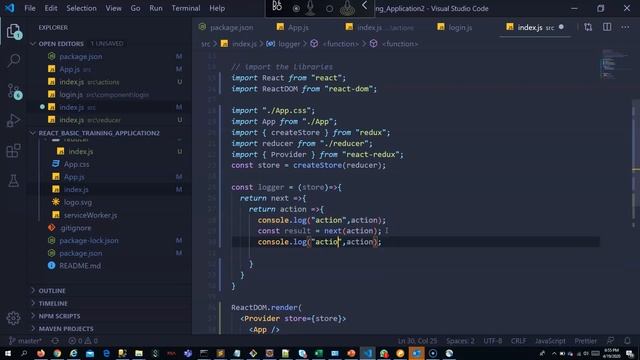Image resolution: width=640 pixels, height=360 pixels.
Task: Click the VS Code logo icon
Action: pyautogui.click(x=9, y=8)
